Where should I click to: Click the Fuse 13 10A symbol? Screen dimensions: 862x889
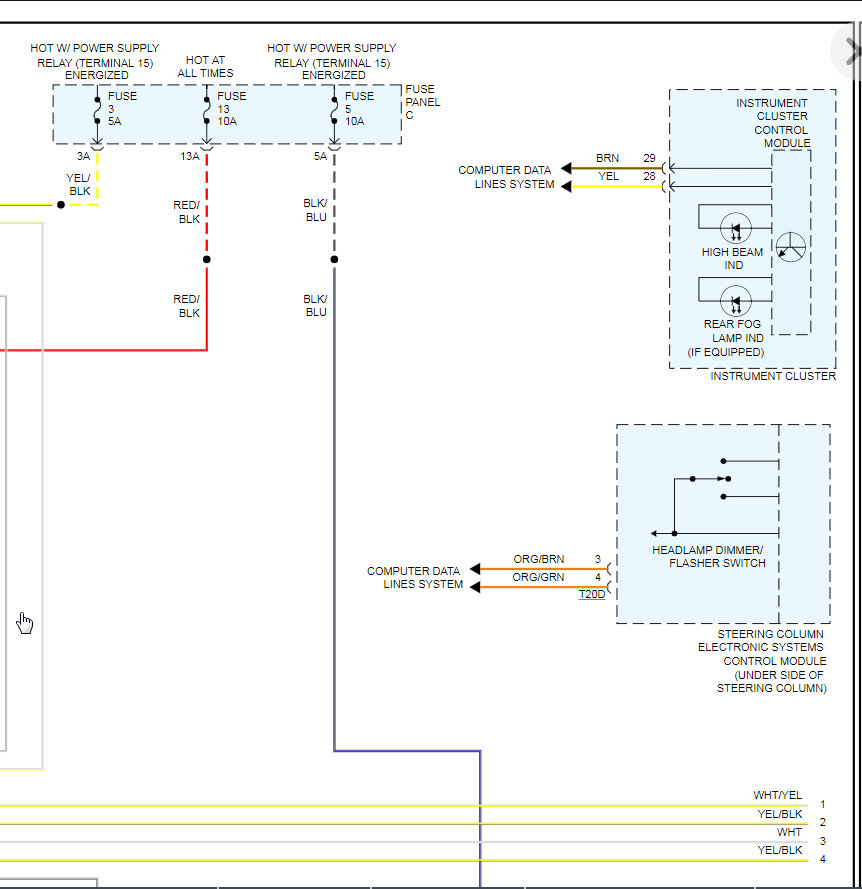(206, 111)
